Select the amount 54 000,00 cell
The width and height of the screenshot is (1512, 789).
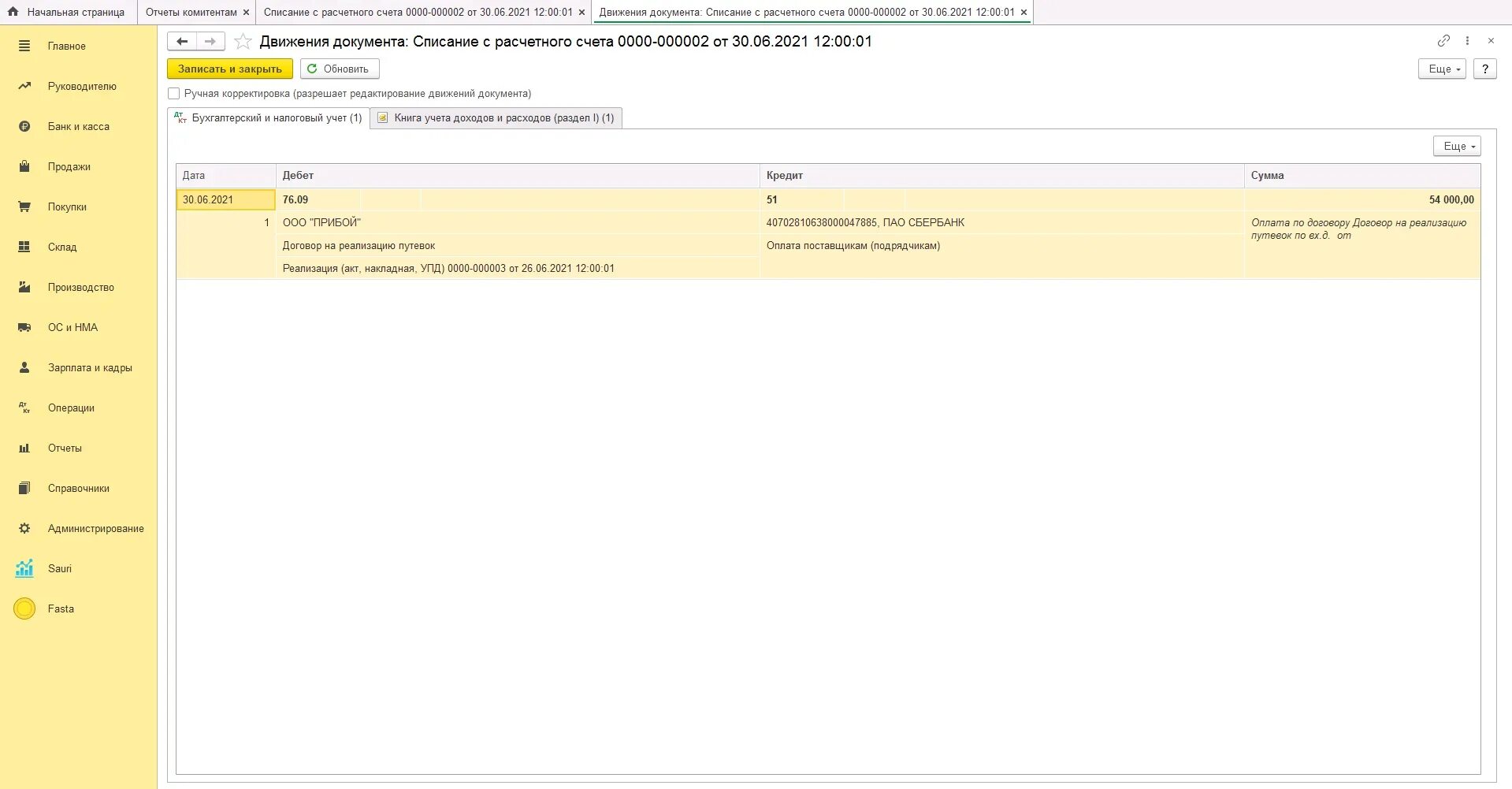click(x=1362, y=200)
